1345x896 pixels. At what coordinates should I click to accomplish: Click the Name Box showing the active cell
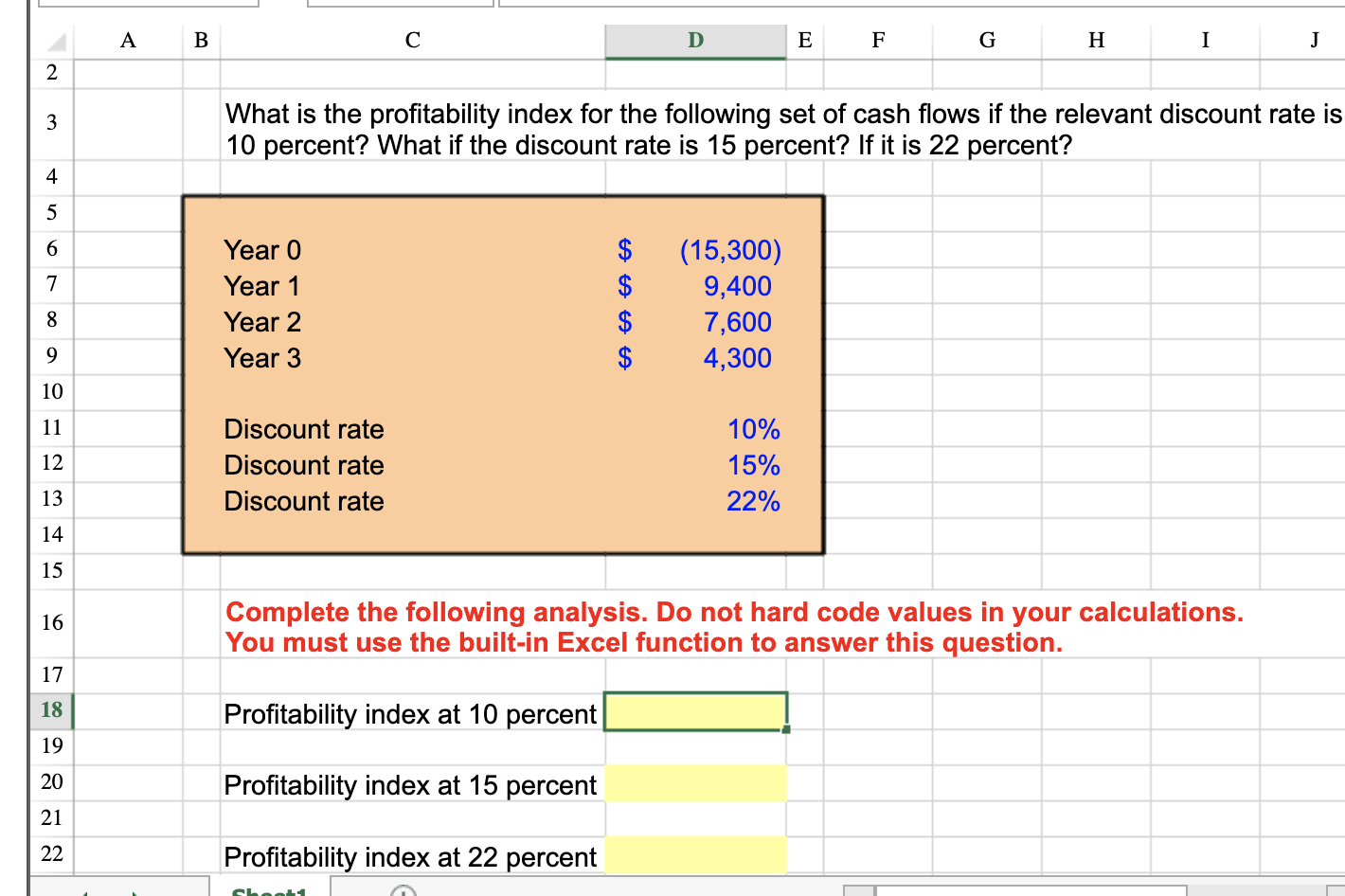pos(149,3)
